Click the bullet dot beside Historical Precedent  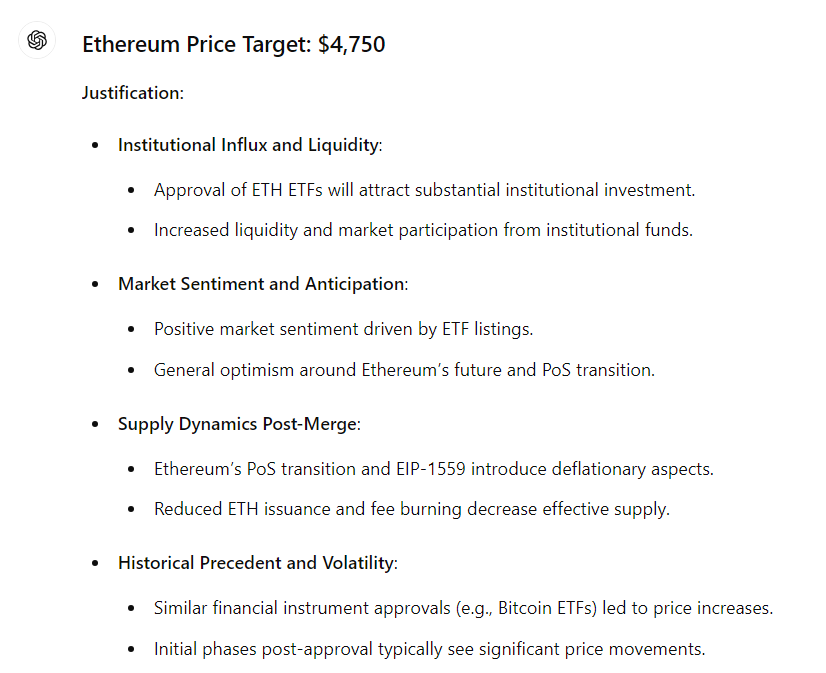[x=96, y=564]
